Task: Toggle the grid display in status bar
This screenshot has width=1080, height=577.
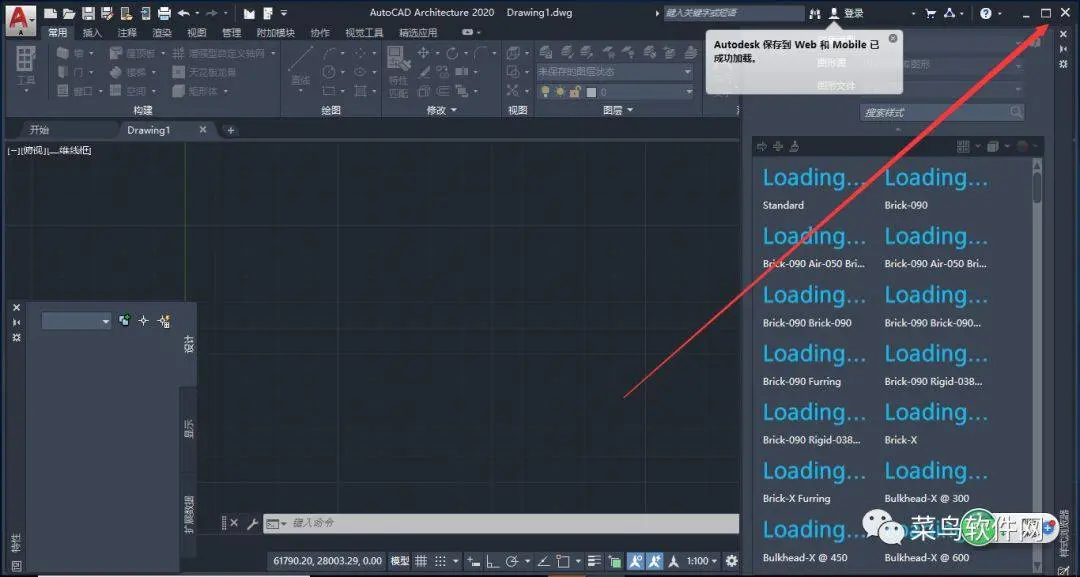Action: tap(421, 561)
